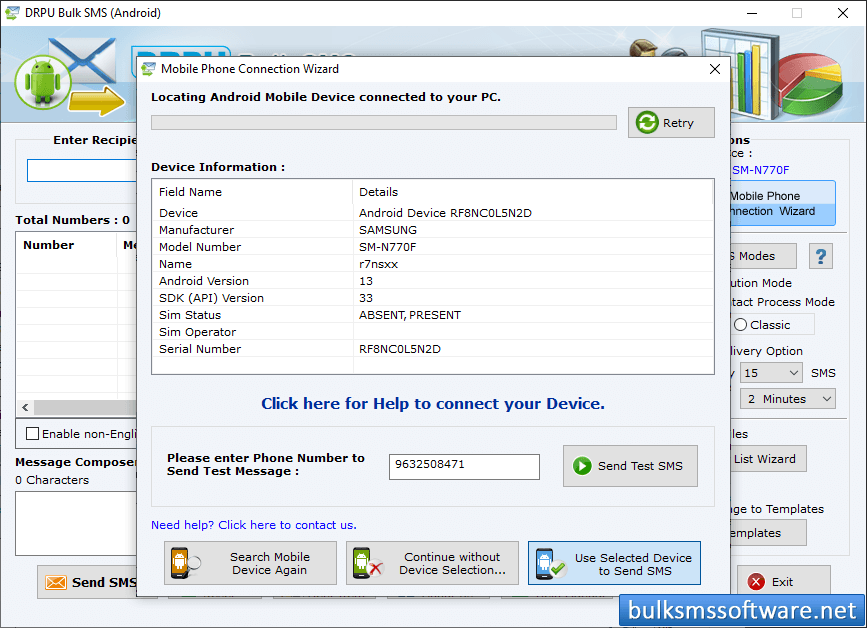Click the SM-N770F device link in main window
The image size is (867, 628).
(760, 170)
